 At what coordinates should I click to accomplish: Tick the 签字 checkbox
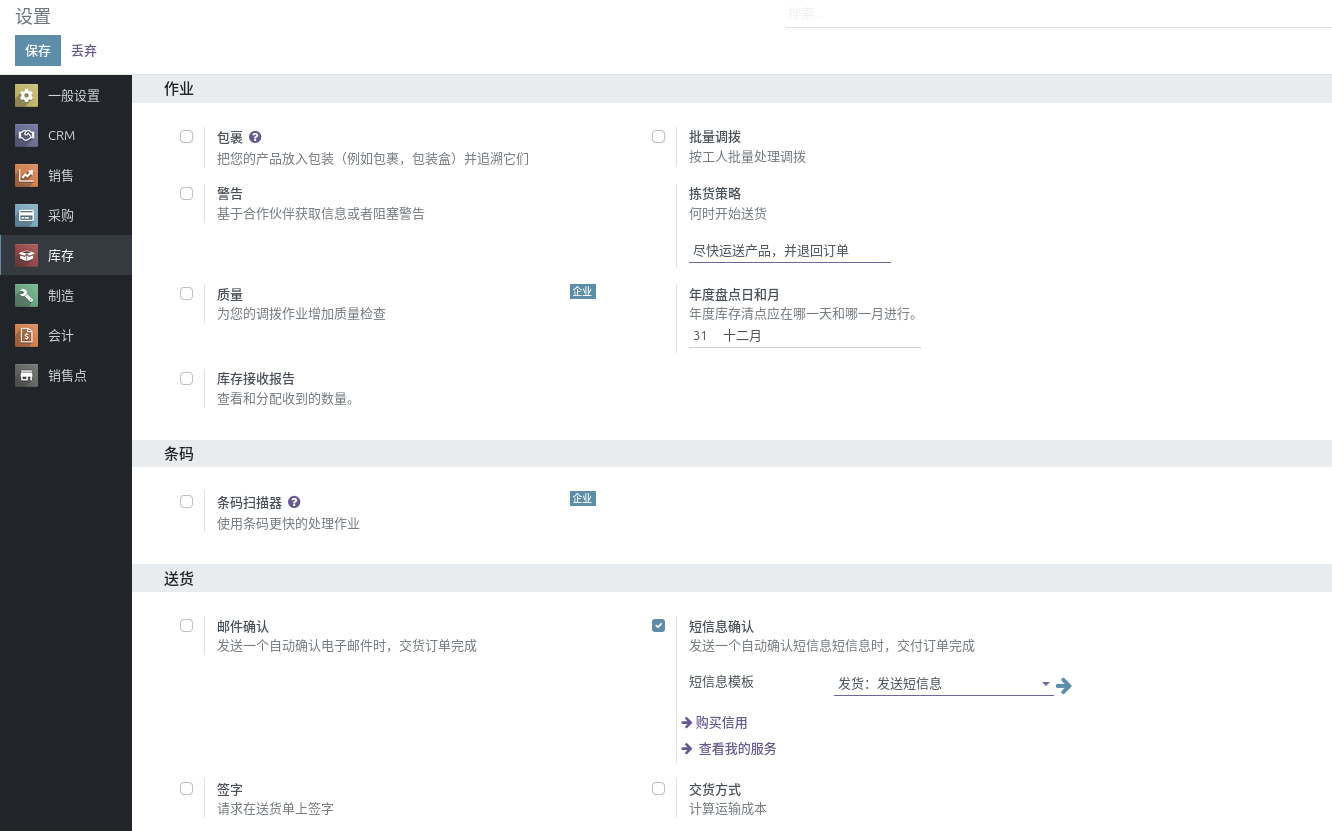187,788
